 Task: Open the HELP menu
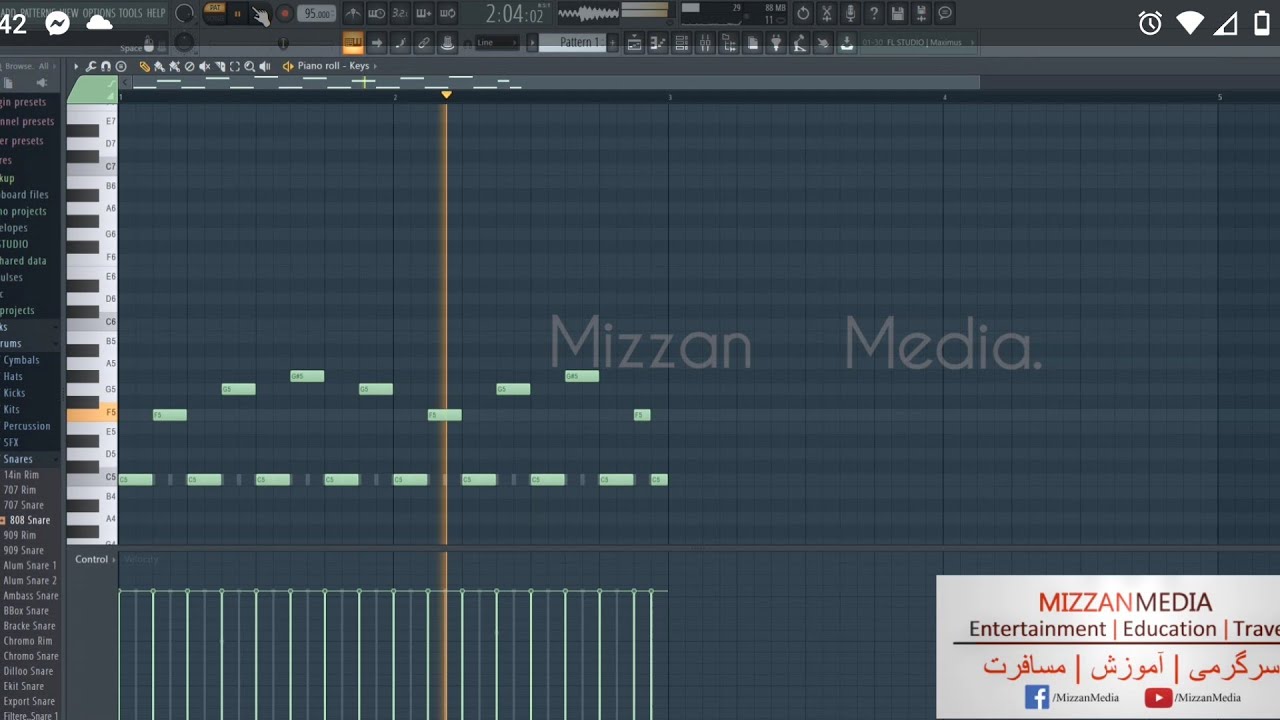pyautogui.click(x=156, y=13)
